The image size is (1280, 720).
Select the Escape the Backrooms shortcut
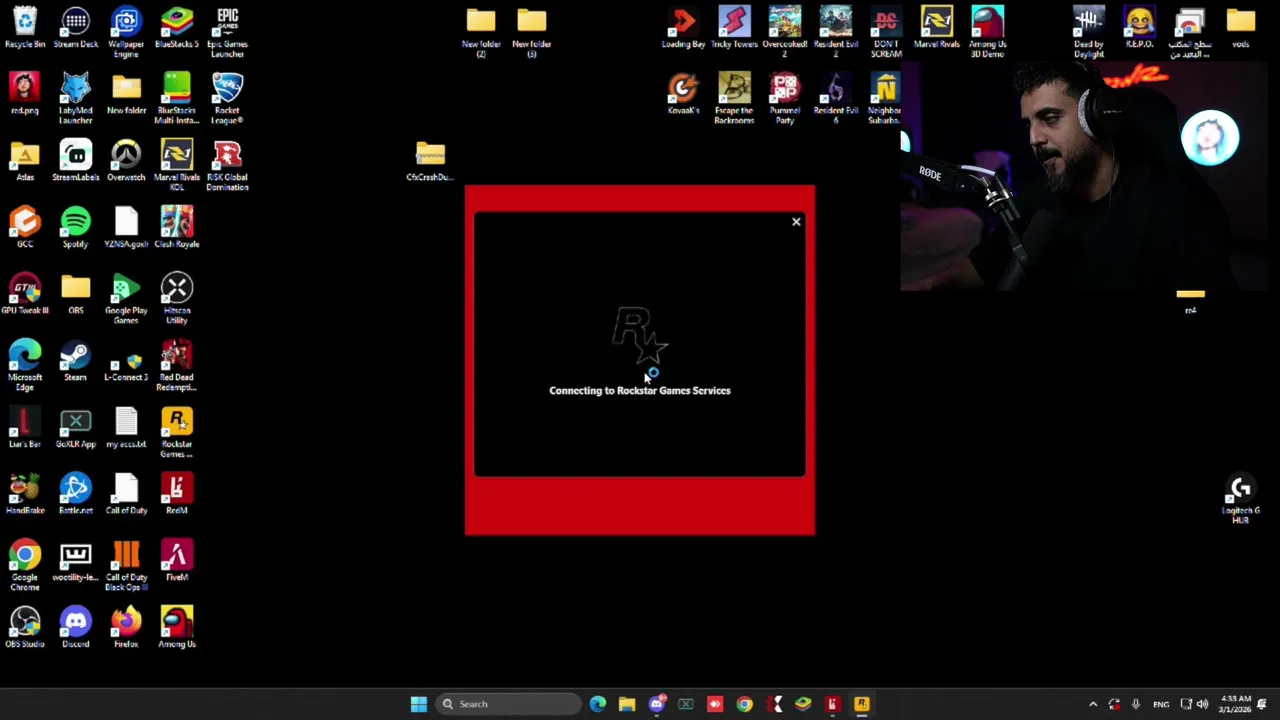[x=734, y=99]
